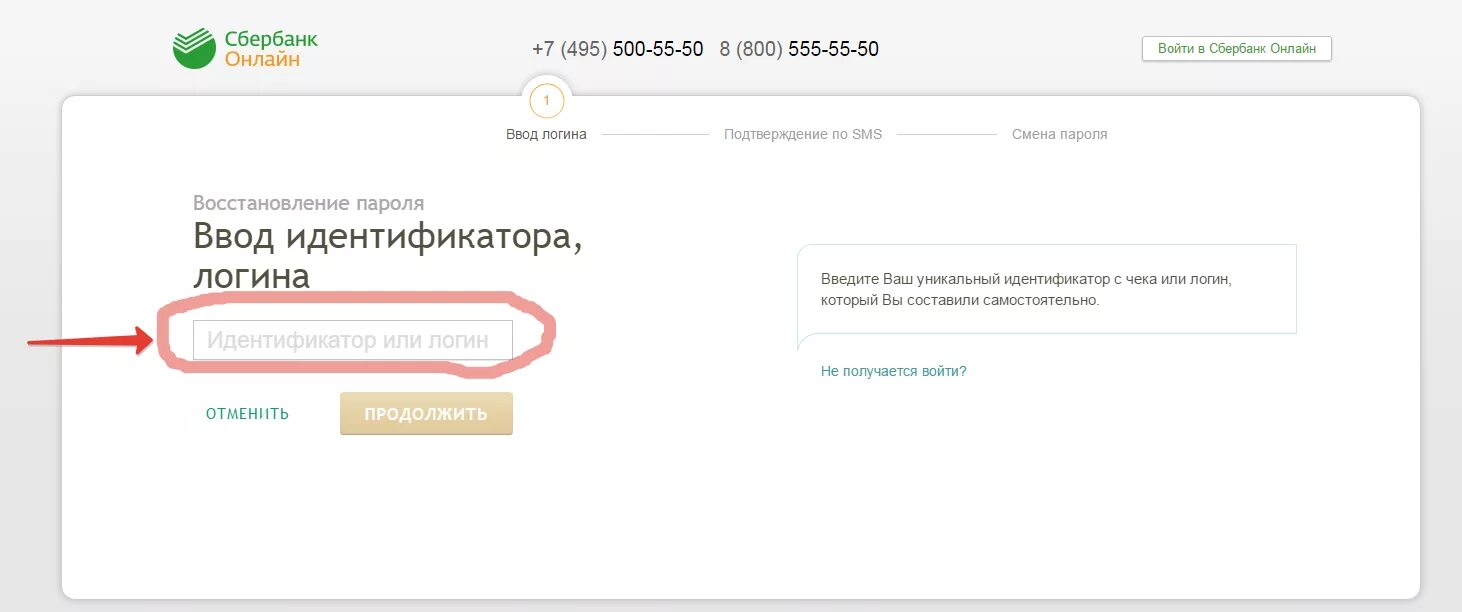Viewport: 1462px width, 612px height.
Task: Cancel with the Отменить link
Action: tap(247, 414)
